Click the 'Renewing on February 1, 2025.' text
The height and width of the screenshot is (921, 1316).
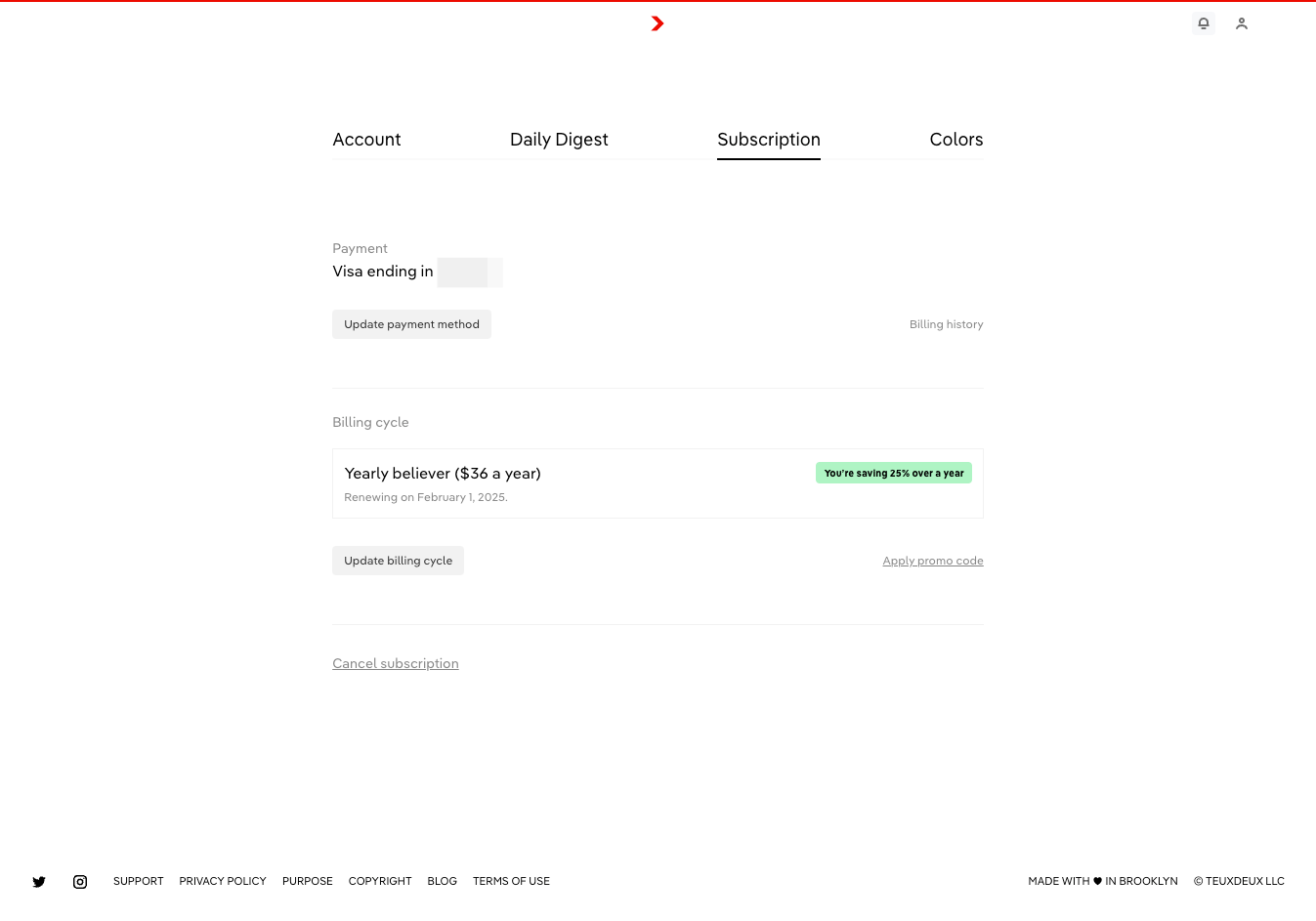tap(426, 497)
